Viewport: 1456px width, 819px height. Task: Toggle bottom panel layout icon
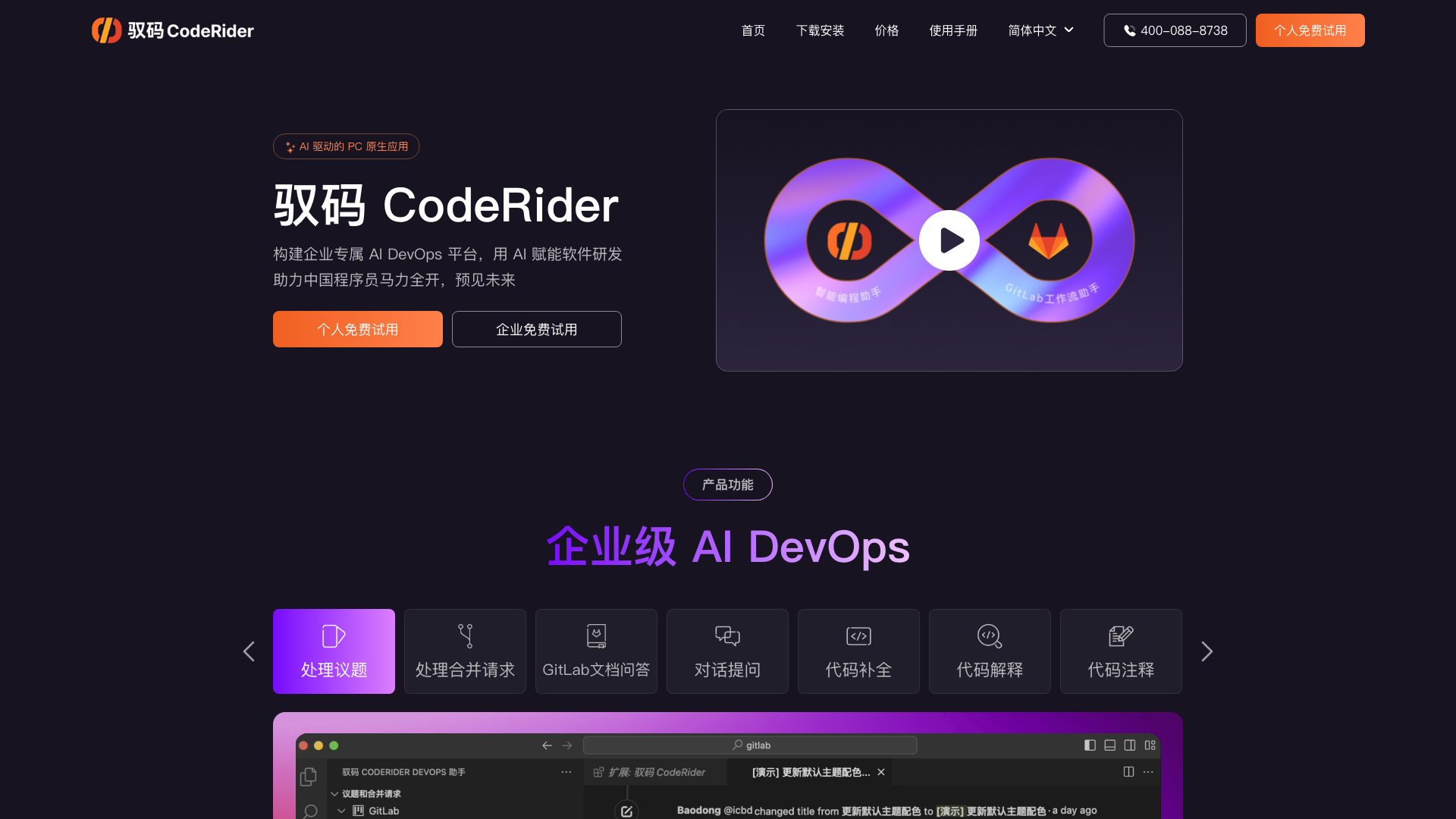[1109, 745]
